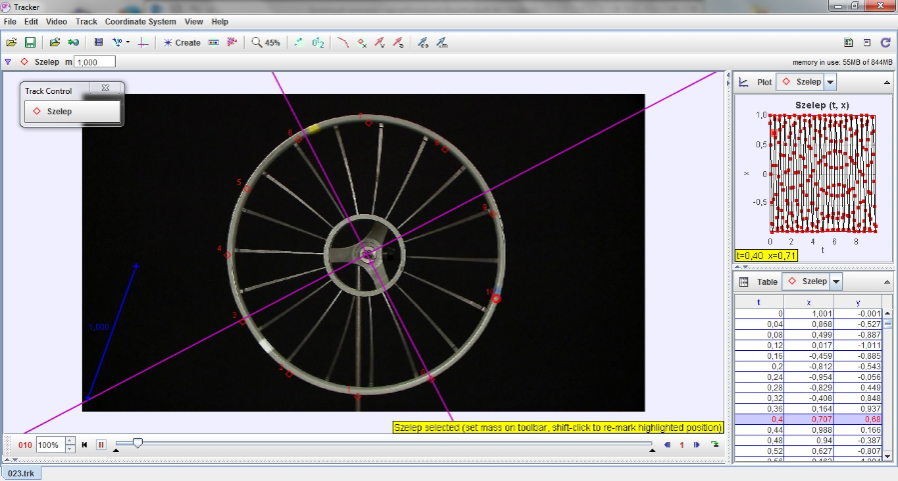Image resolution: width=898 pixels, height=481 pixels.
Task: Pause the video playback
Action: pos(101,444)
